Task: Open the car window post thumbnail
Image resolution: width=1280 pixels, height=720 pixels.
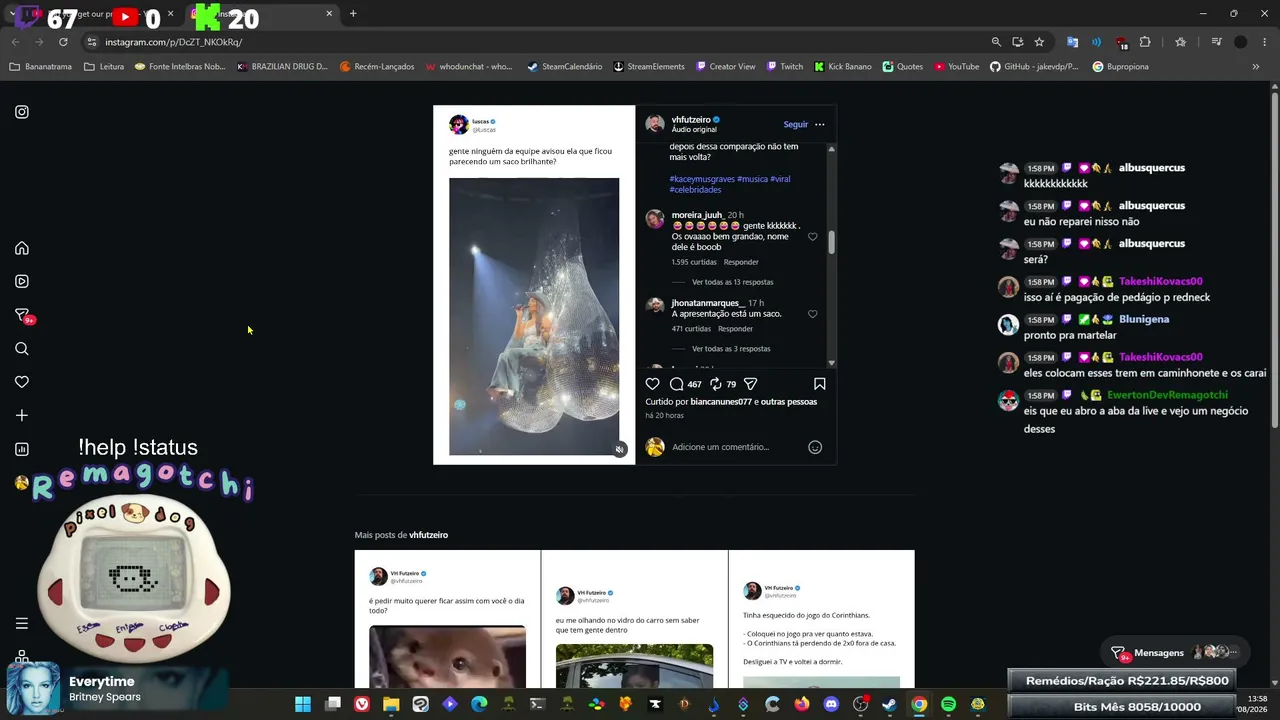Action: (634, 620)
